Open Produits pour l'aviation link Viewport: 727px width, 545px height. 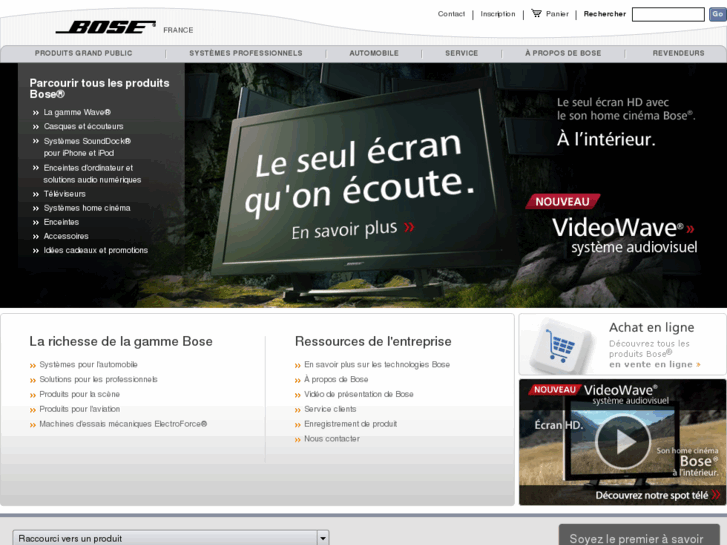point(79,409)
